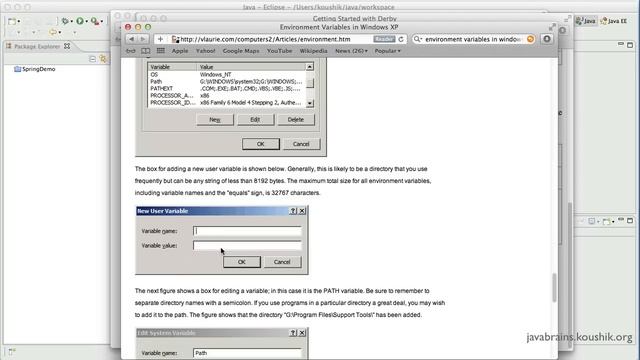This screenshot has height=360, width=640.
Task: Switch to the Java perspective
Action: tap(586, 21)
